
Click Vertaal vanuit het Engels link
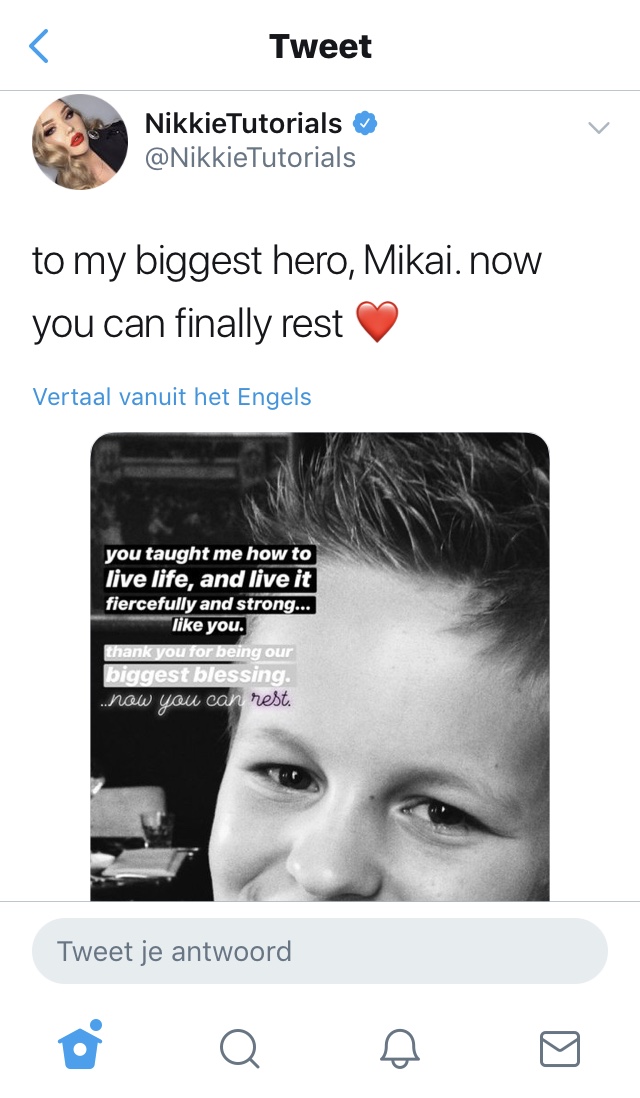[x=172, y=397]
